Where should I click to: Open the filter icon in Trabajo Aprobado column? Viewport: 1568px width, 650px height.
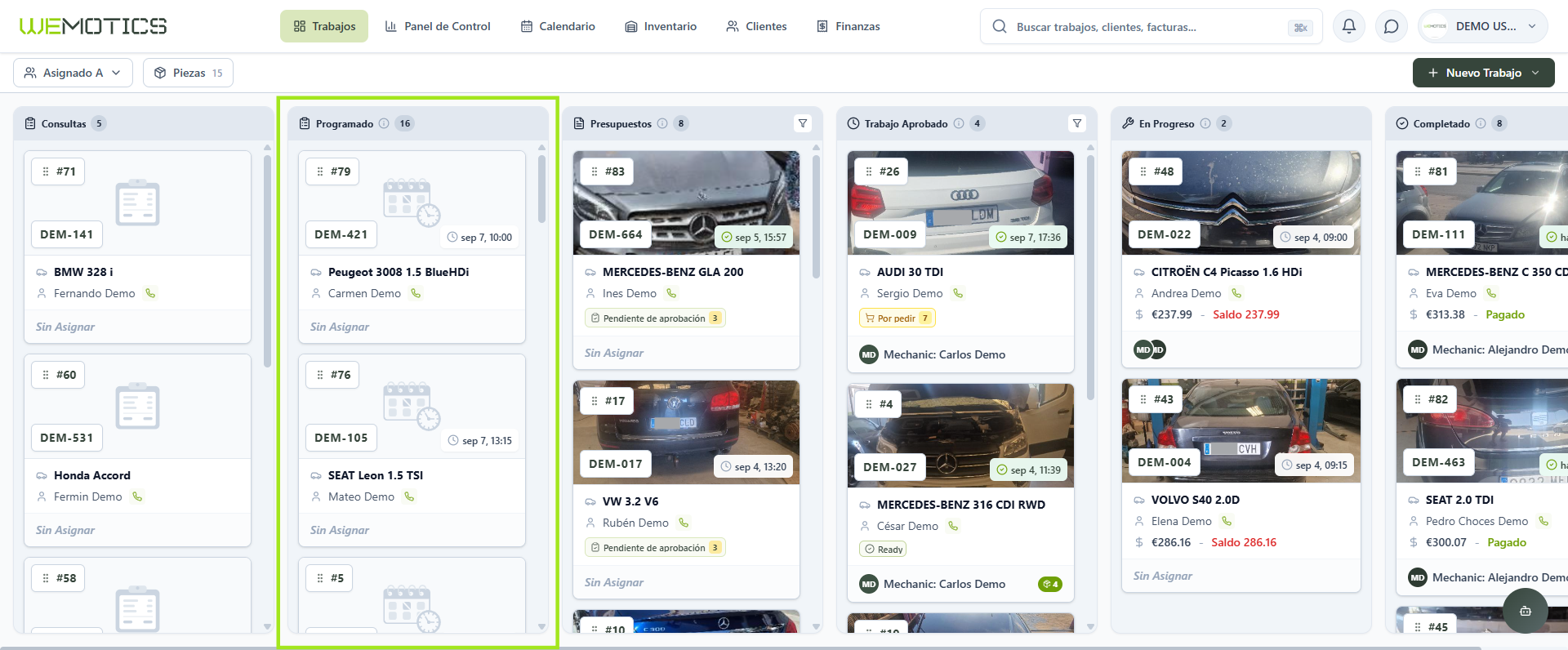(x=1077, y=123)
